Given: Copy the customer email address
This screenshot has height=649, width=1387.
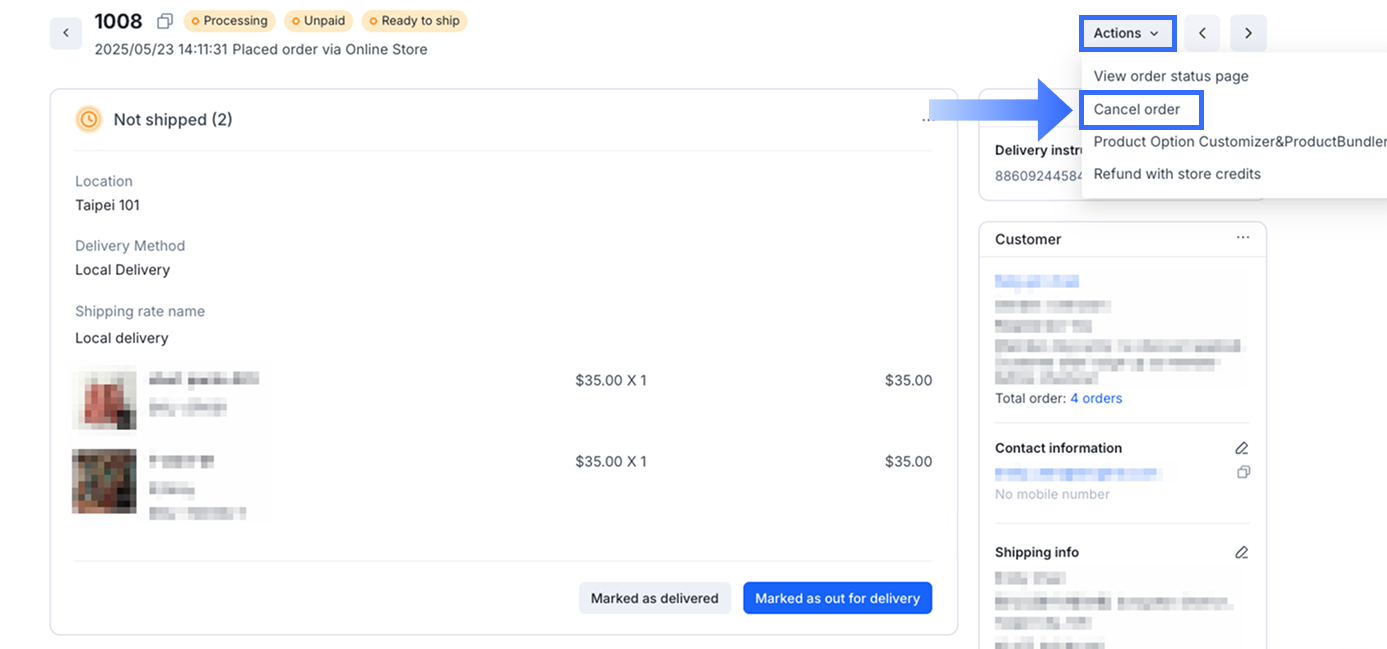Looking at the screenshot, I should (x=1243, y=472).
